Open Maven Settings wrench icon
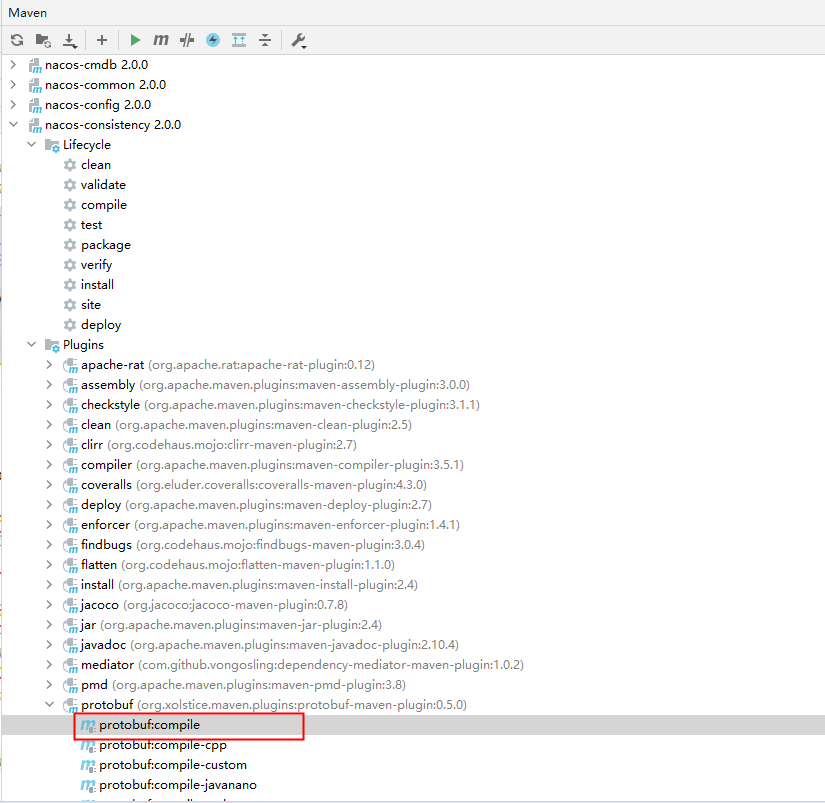This screenshot has width=825, height=803. tap(299, 41)
